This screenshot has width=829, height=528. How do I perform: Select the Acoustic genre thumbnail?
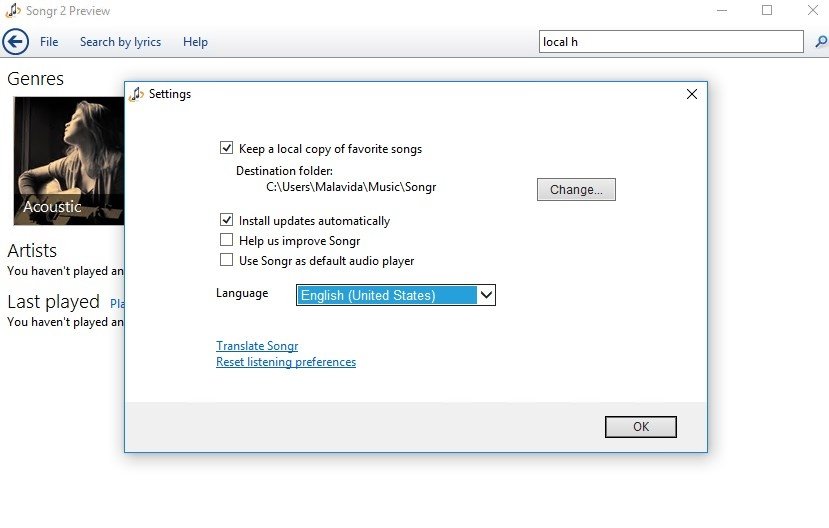click(69, 161)
